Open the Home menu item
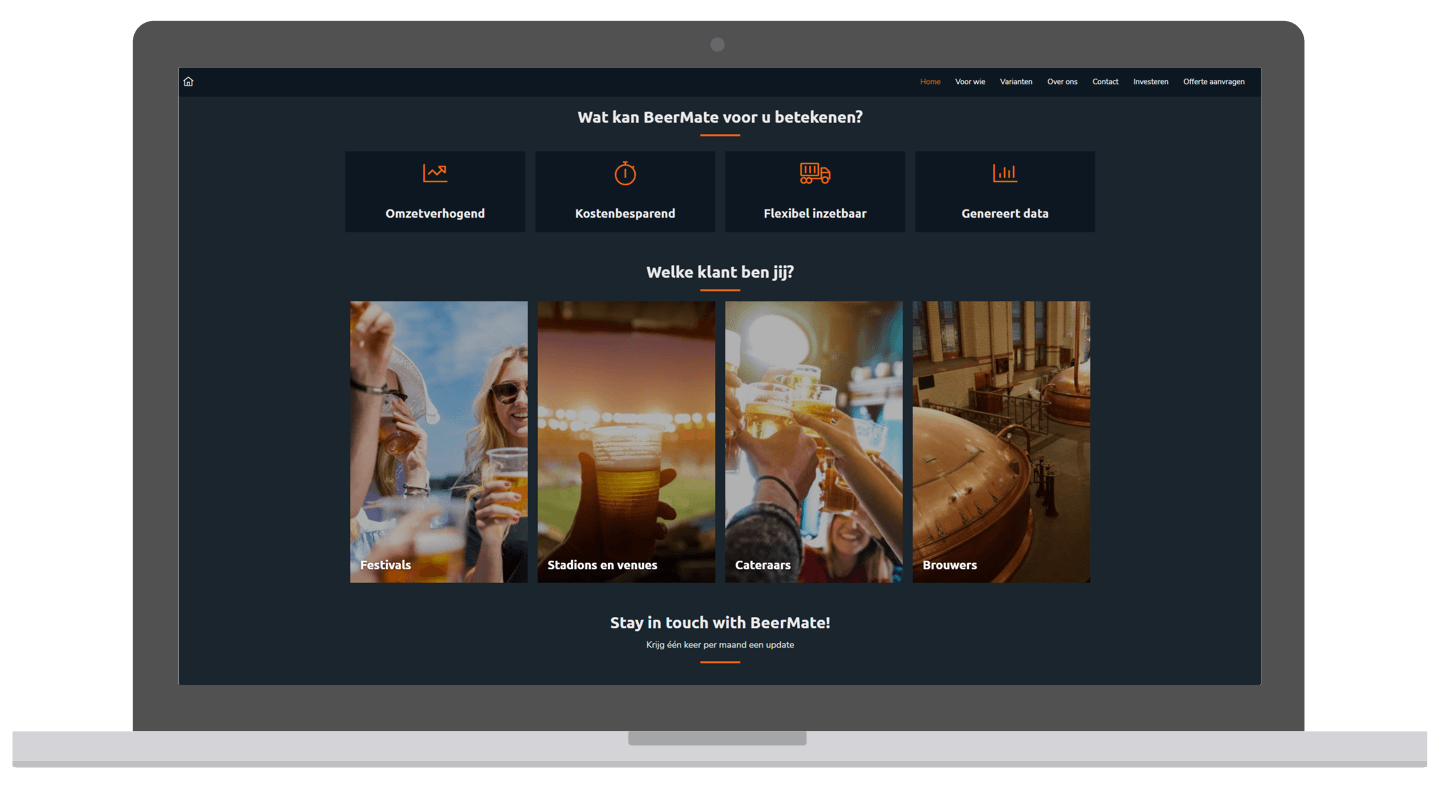This screenshot has height=788, width=1440. tap(930, 82)
